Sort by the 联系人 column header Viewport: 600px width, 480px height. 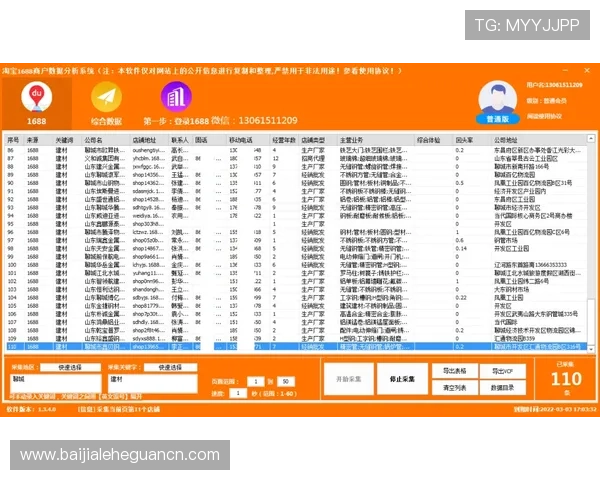(180, 140)
